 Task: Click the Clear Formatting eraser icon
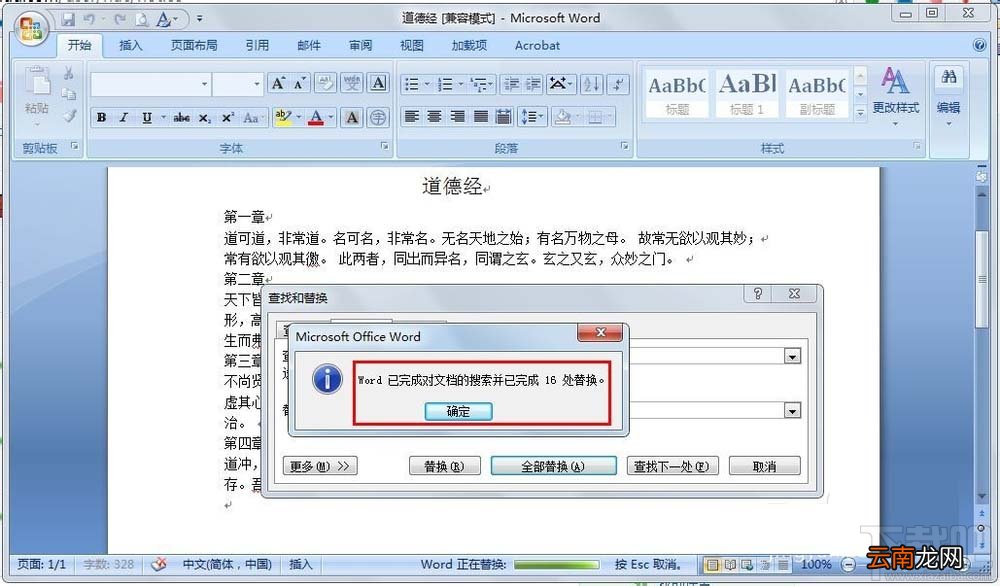click(x=325, y=84)
